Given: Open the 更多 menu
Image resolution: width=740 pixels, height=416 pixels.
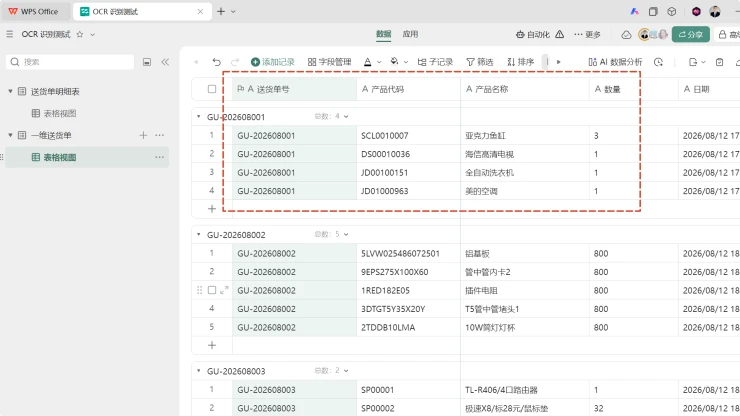Looking at the screenshot, I should 588,34.
